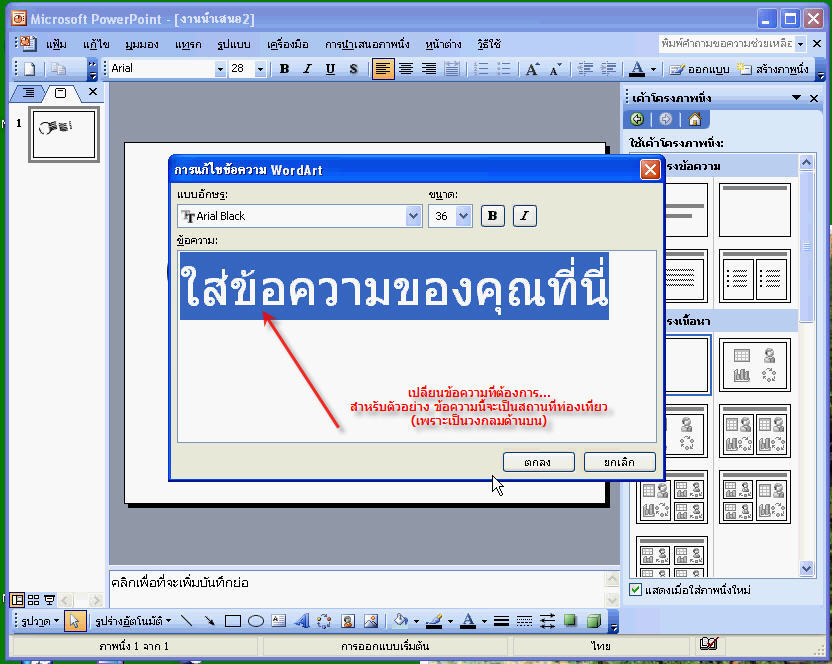Image resolution: width=832 pixels, height=664 pixels.
Task: Increase the font size
Action: click(532, 69)
